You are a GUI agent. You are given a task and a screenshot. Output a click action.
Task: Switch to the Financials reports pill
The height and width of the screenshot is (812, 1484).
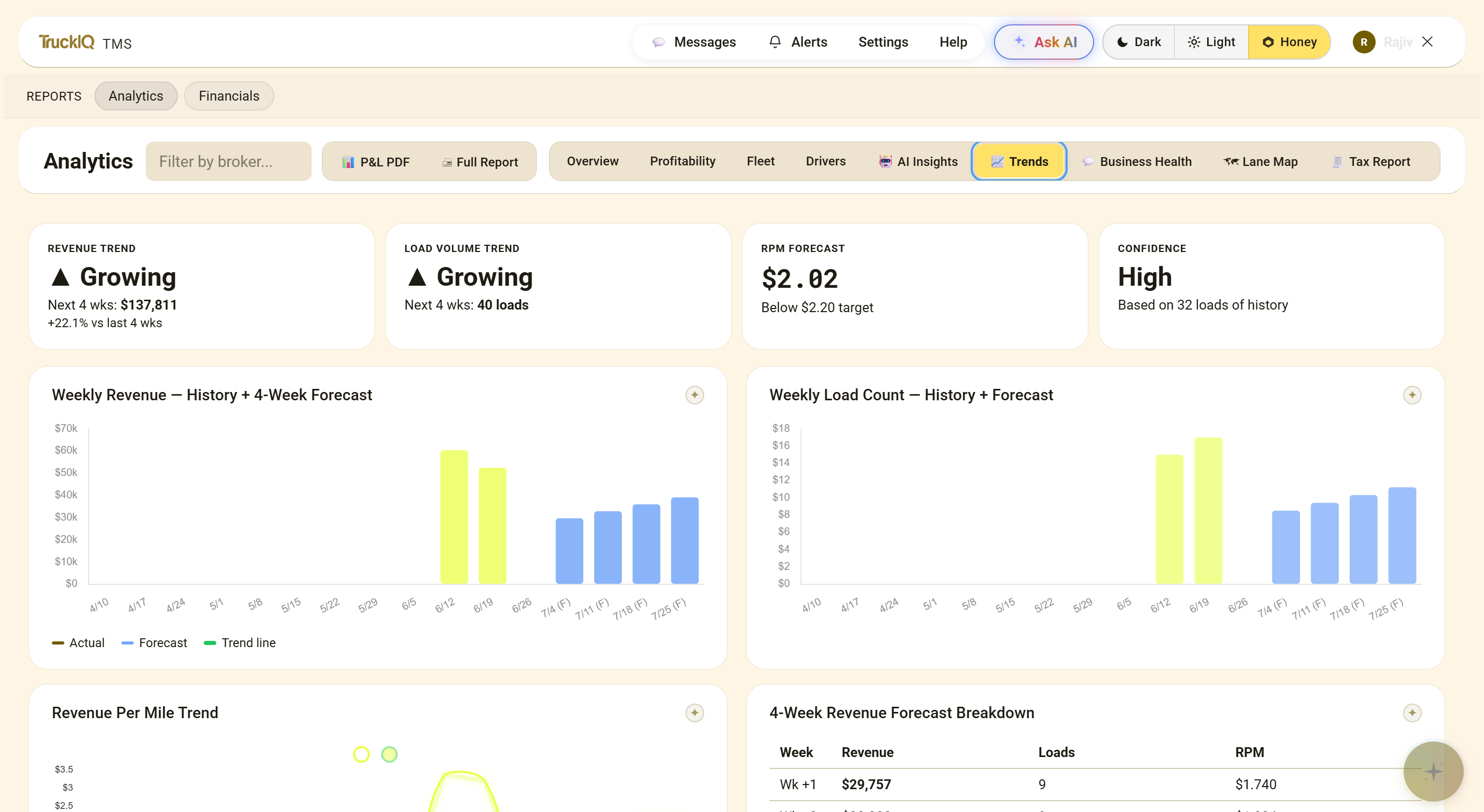click(229, 96)
